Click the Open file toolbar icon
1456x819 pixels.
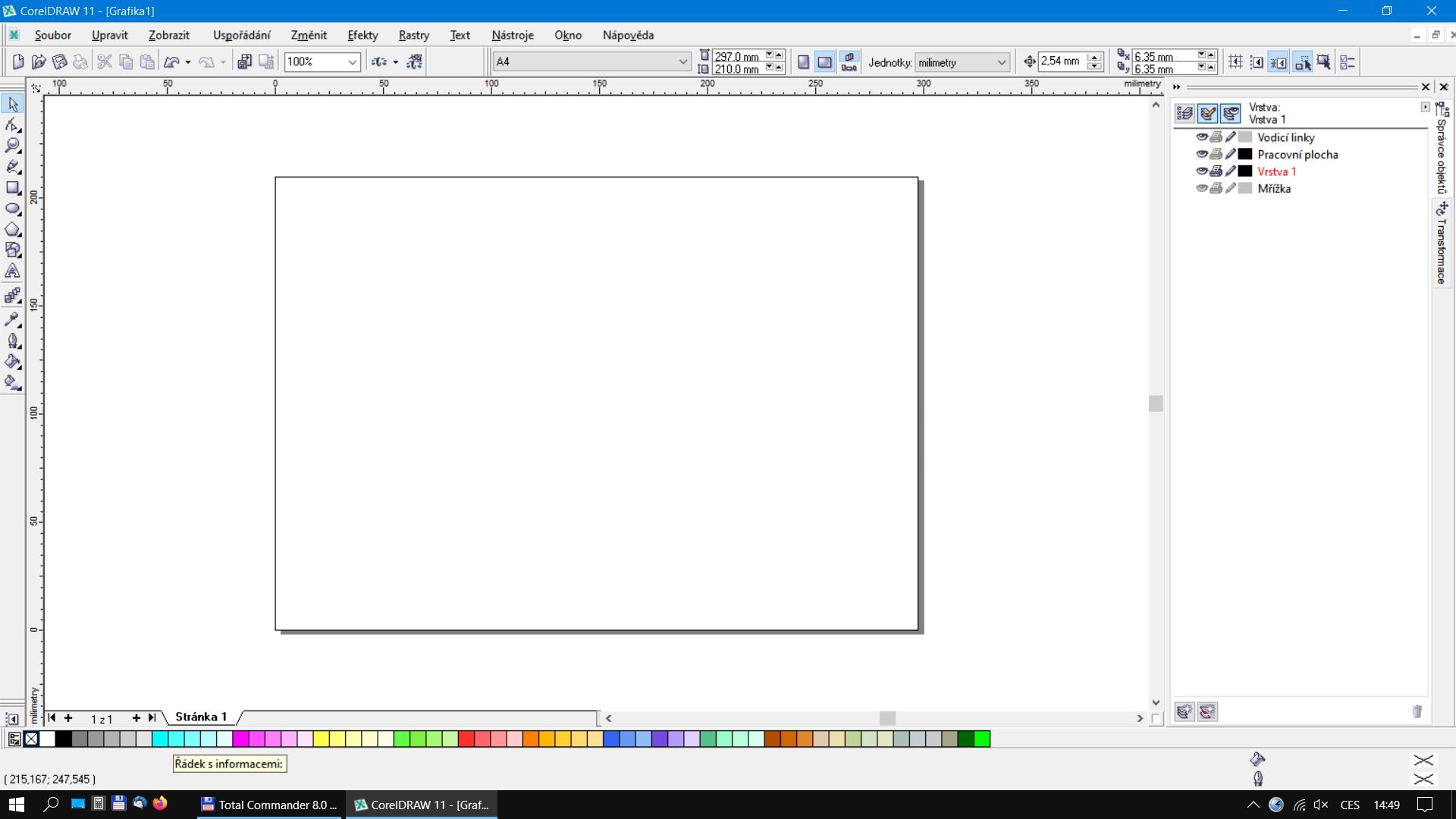pyautogui.click(x=39, y=62)
